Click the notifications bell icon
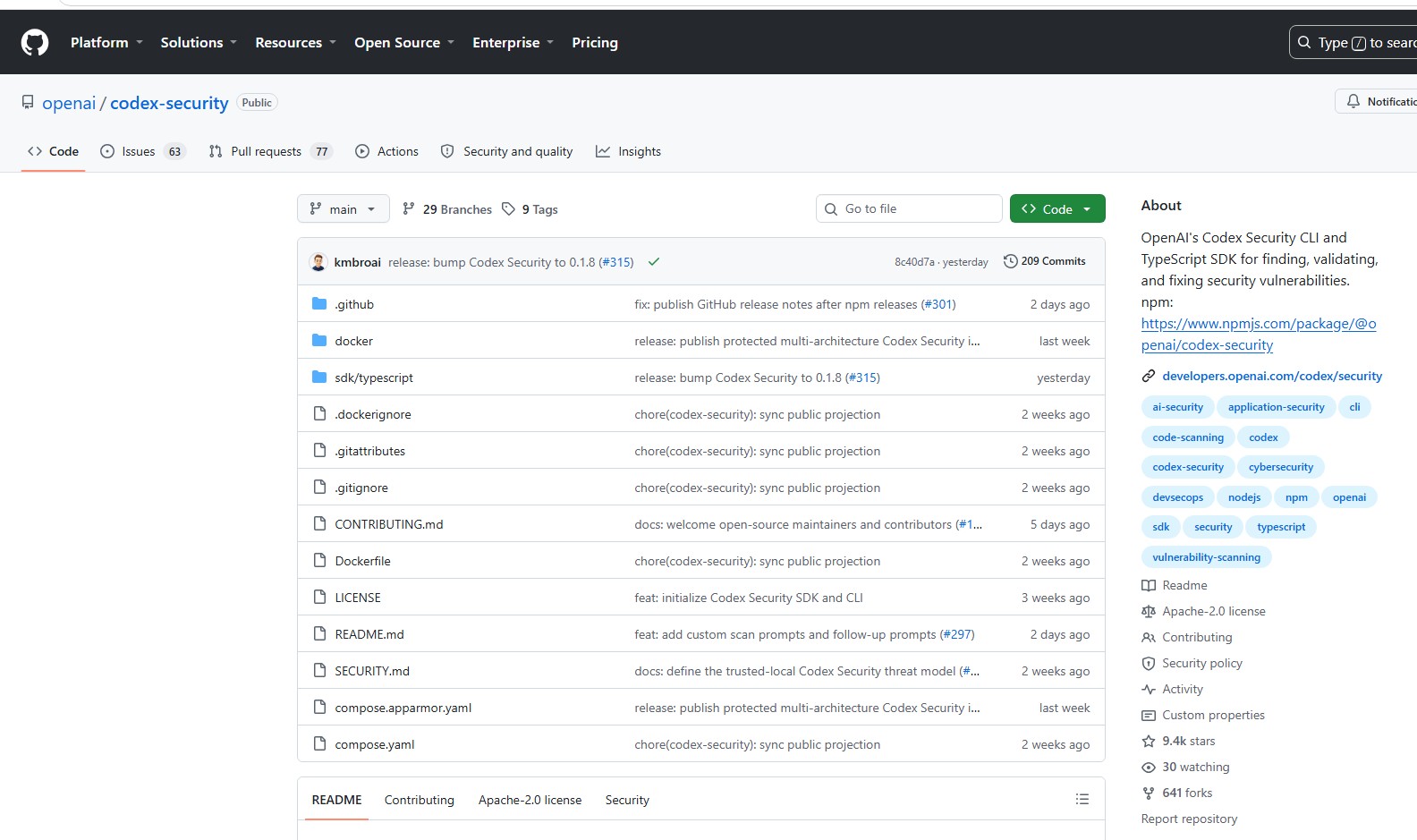Viewport: 1417px width, 840px height. click(1353, 102)
